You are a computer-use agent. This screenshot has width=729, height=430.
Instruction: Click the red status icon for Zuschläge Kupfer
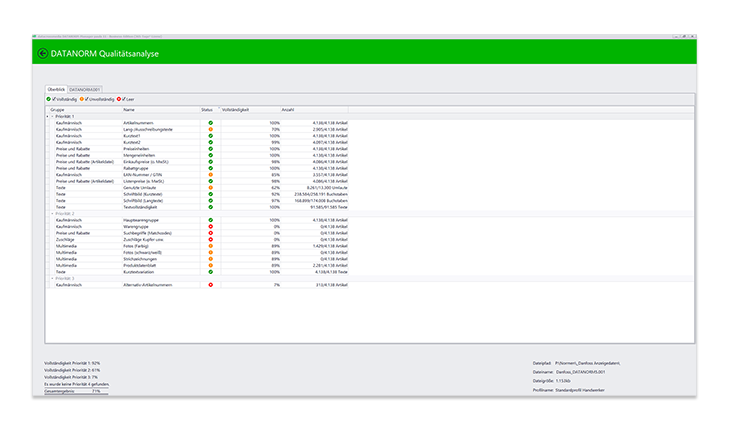point(211,239)
